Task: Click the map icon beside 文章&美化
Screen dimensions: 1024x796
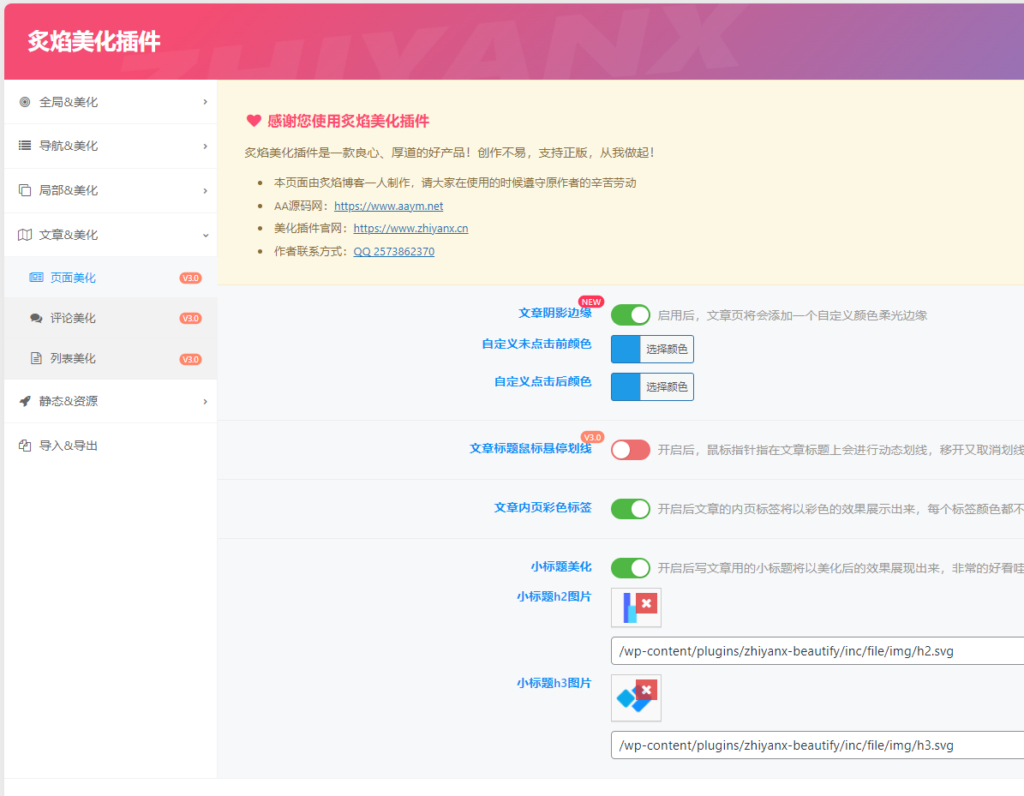Action: (x=25, y=235)
